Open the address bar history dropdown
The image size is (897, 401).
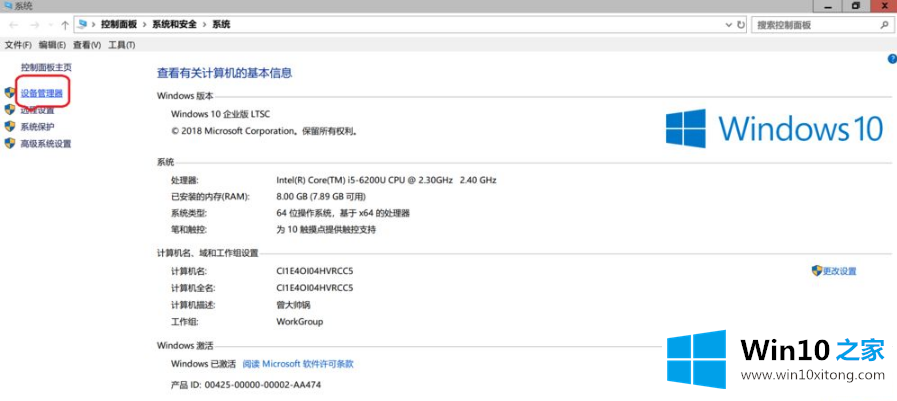(x=729, y=25)
